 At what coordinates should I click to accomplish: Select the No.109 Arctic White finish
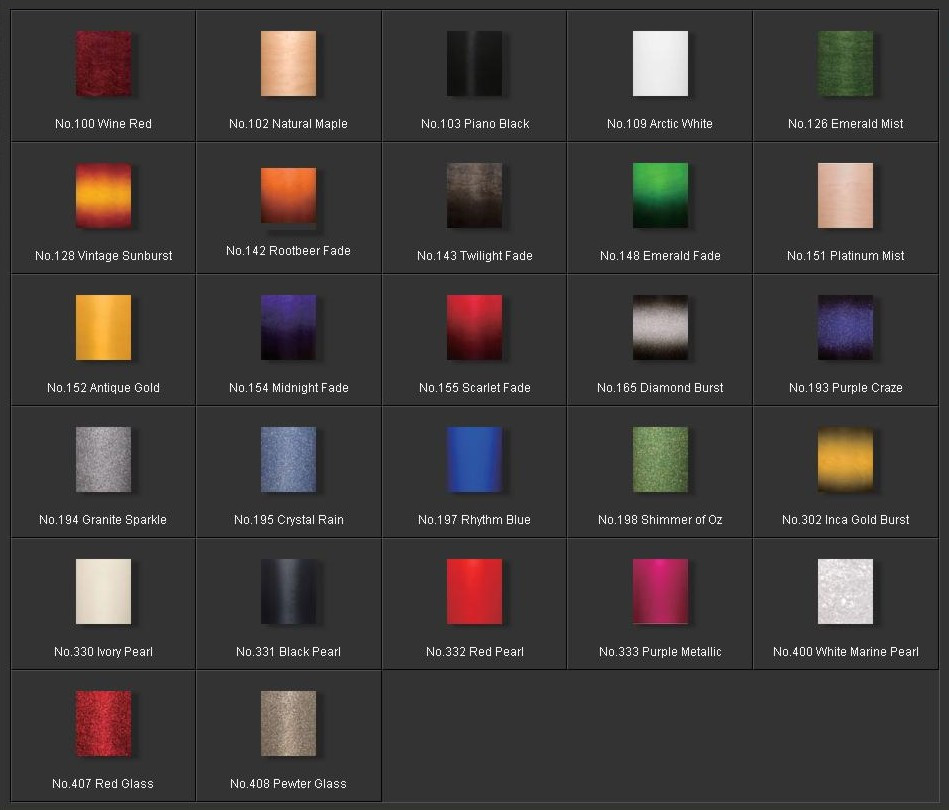pos(660,64)
